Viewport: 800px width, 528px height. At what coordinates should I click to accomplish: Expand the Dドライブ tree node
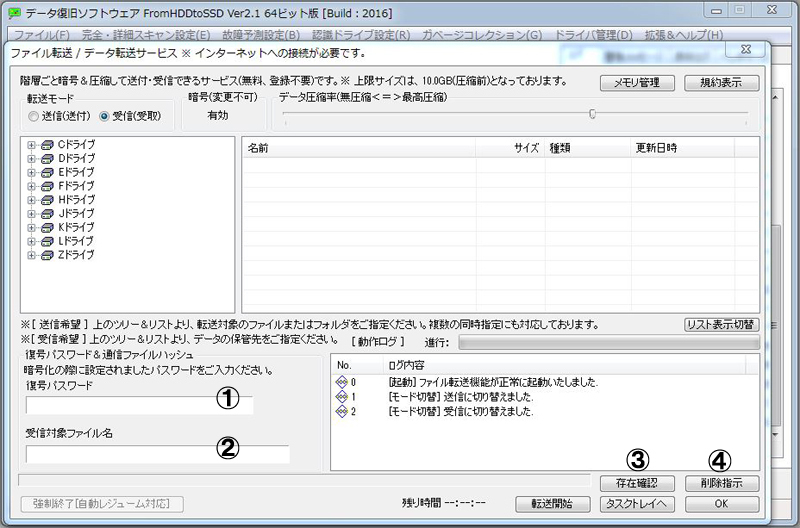pos(32,159)
